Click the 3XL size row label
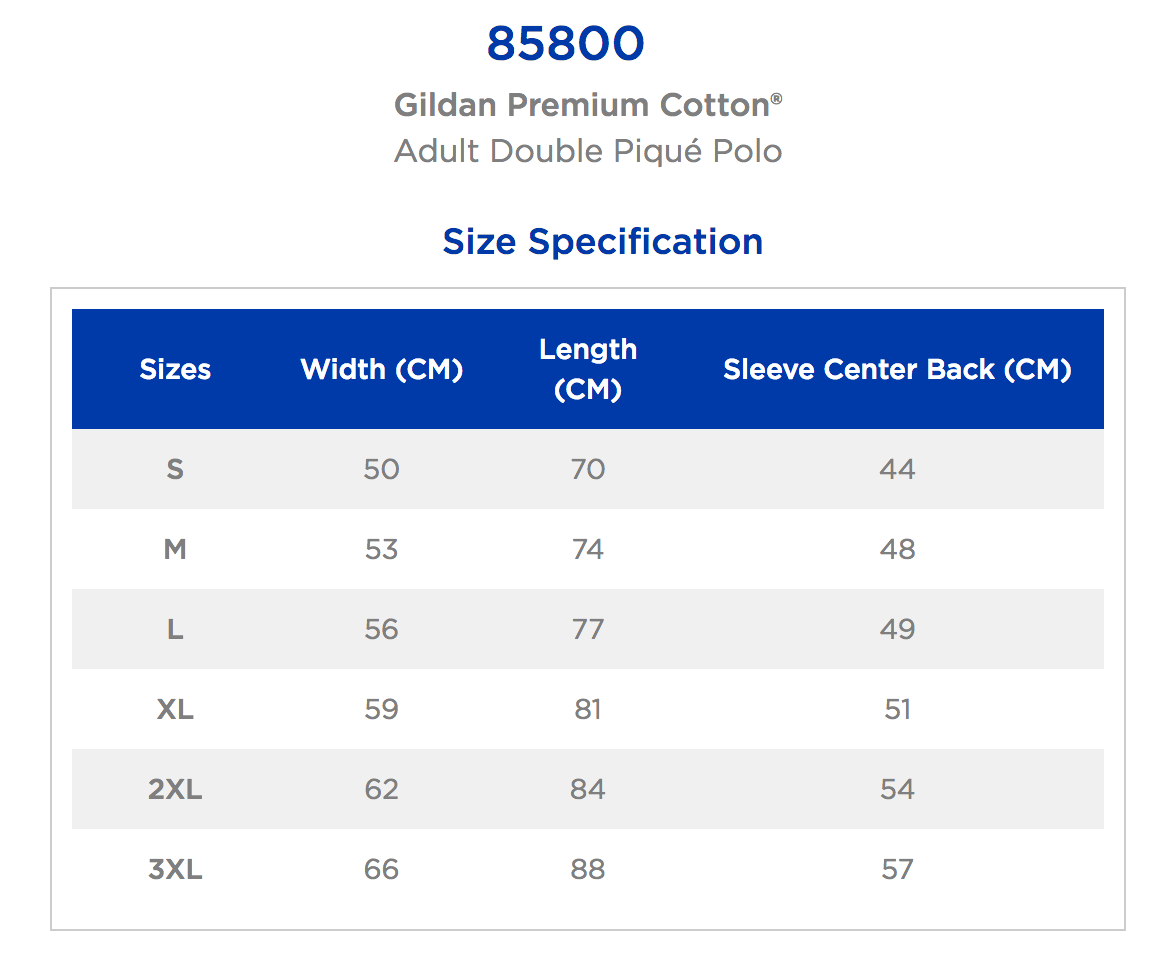This screenshot has width=1172, height=958. (175, 869)
